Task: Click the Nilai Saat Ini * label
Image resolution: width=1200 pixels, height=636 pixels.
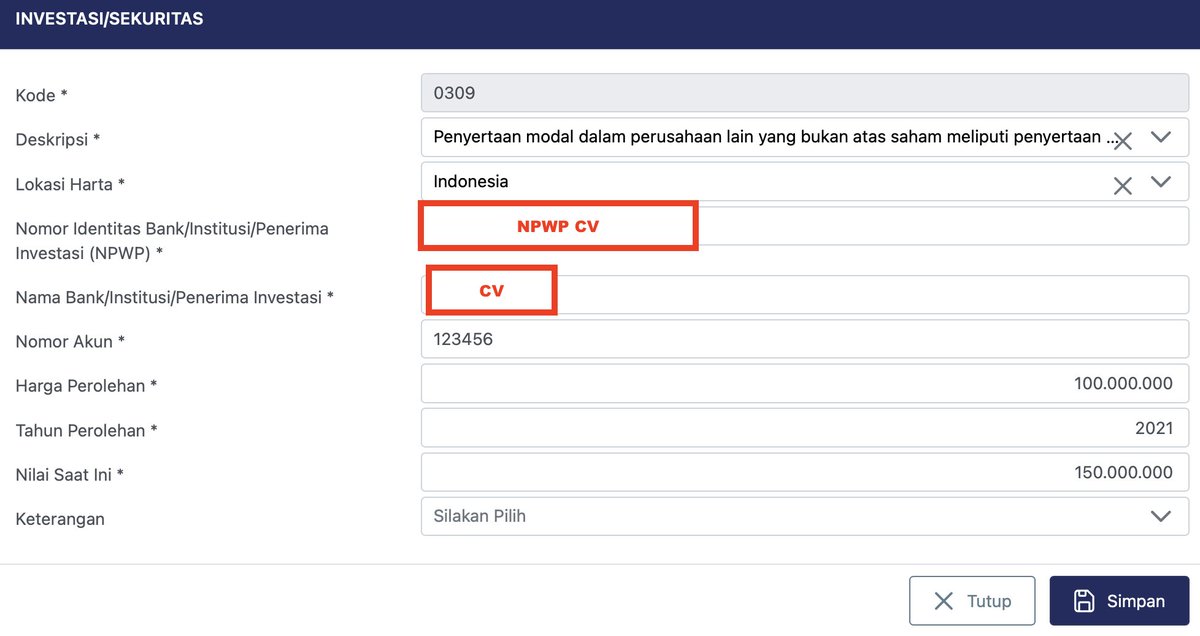Action: 70,475
